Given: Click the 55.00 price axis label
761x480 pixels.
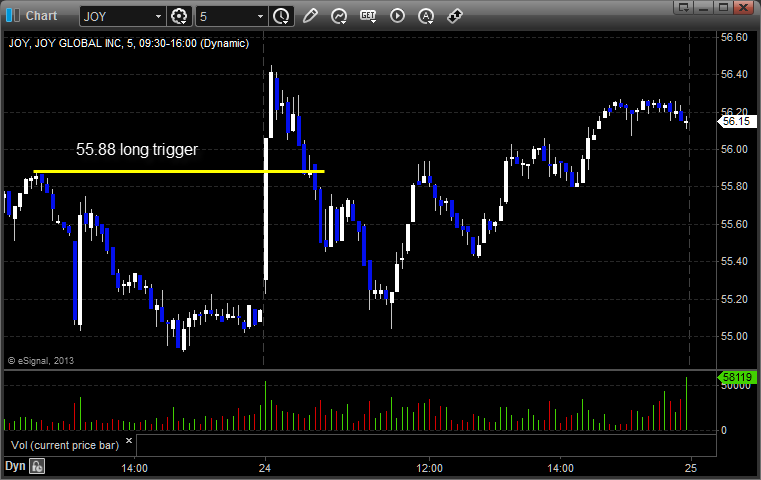Looking at the screenshot, I should (x=734, y=336).
